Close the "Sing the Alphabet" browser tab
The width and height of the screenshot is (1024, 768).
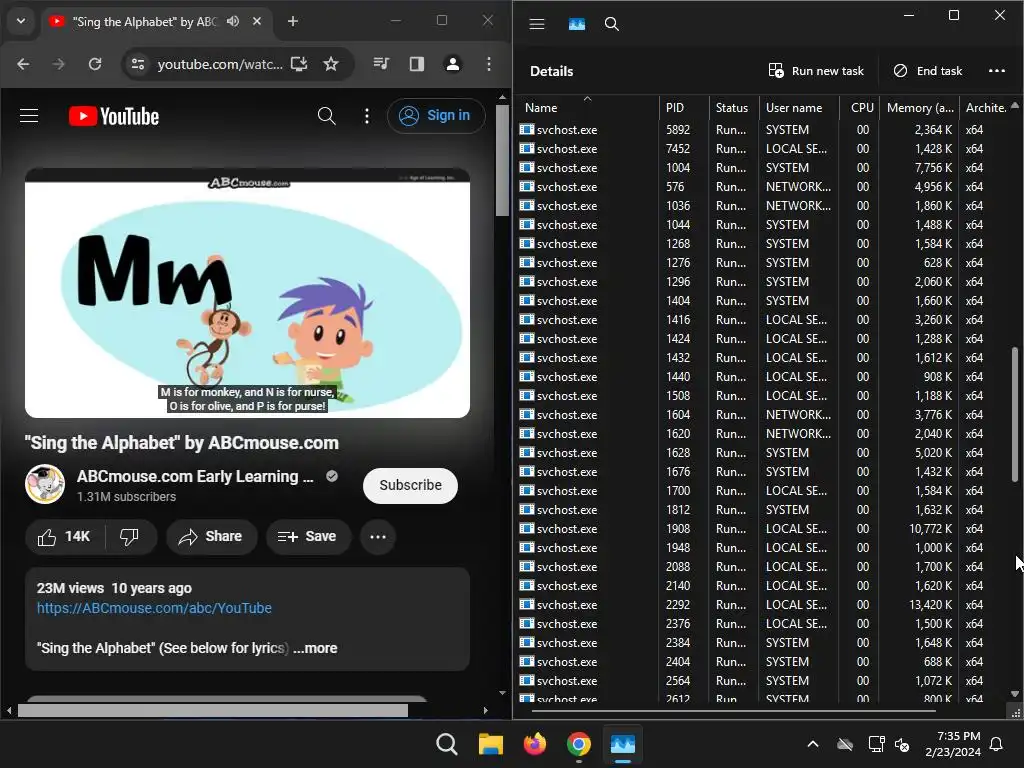point(257,22)
